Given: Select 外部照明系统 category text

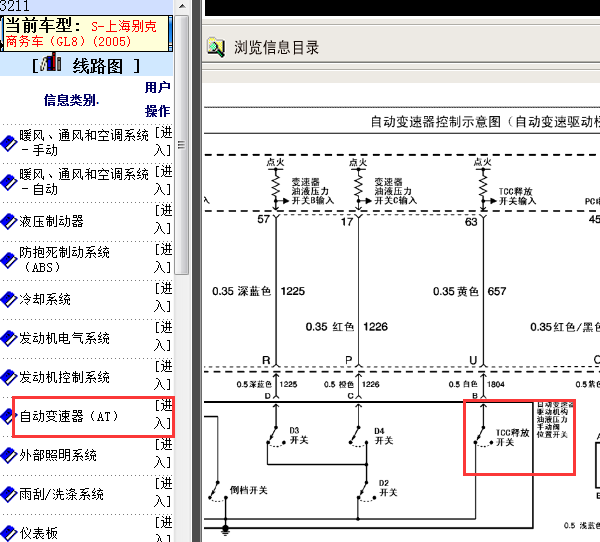Looking at the screenshot, I should [x=58, y=455].
